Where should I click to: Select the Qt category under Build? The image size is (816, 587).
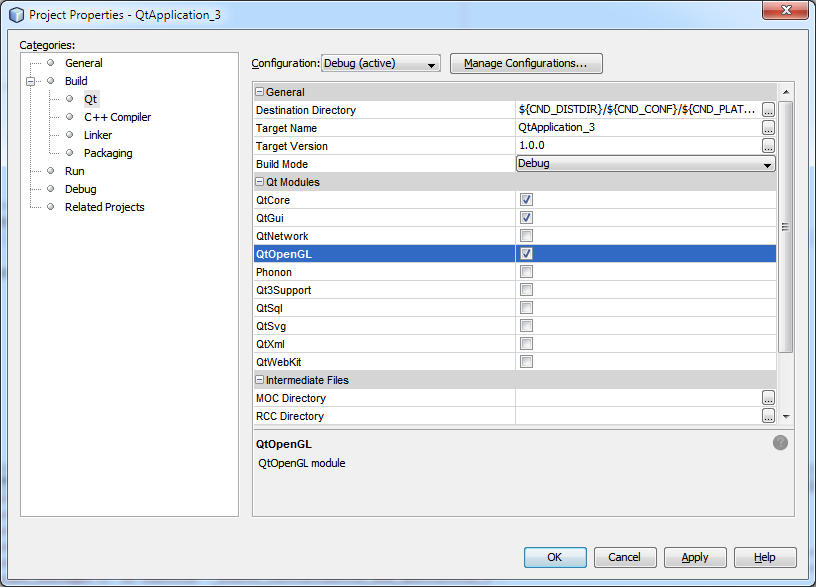91,99
